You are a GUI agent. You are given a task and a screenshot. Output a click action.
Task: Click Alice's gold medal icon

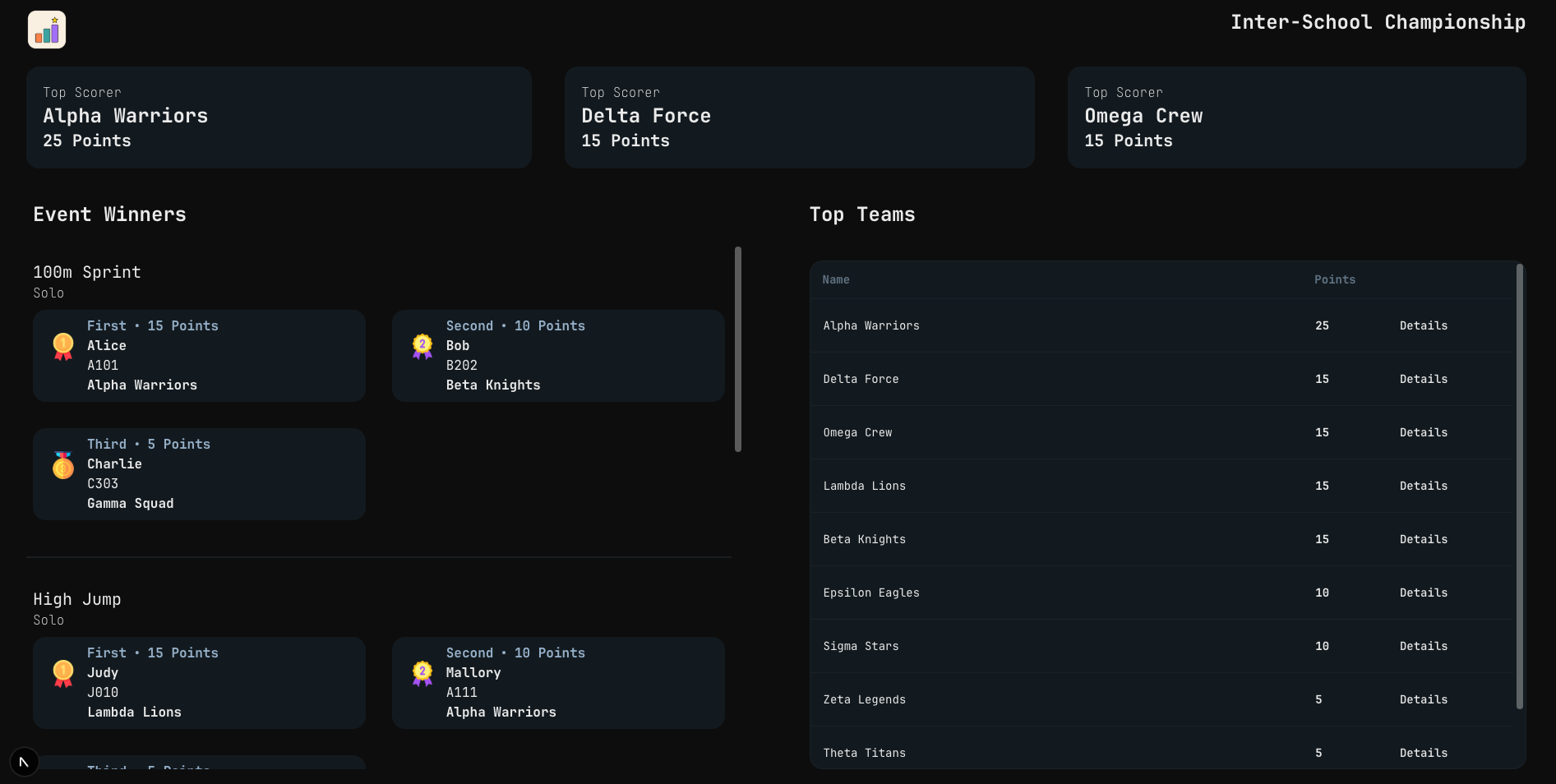click(x=62, y=346)
